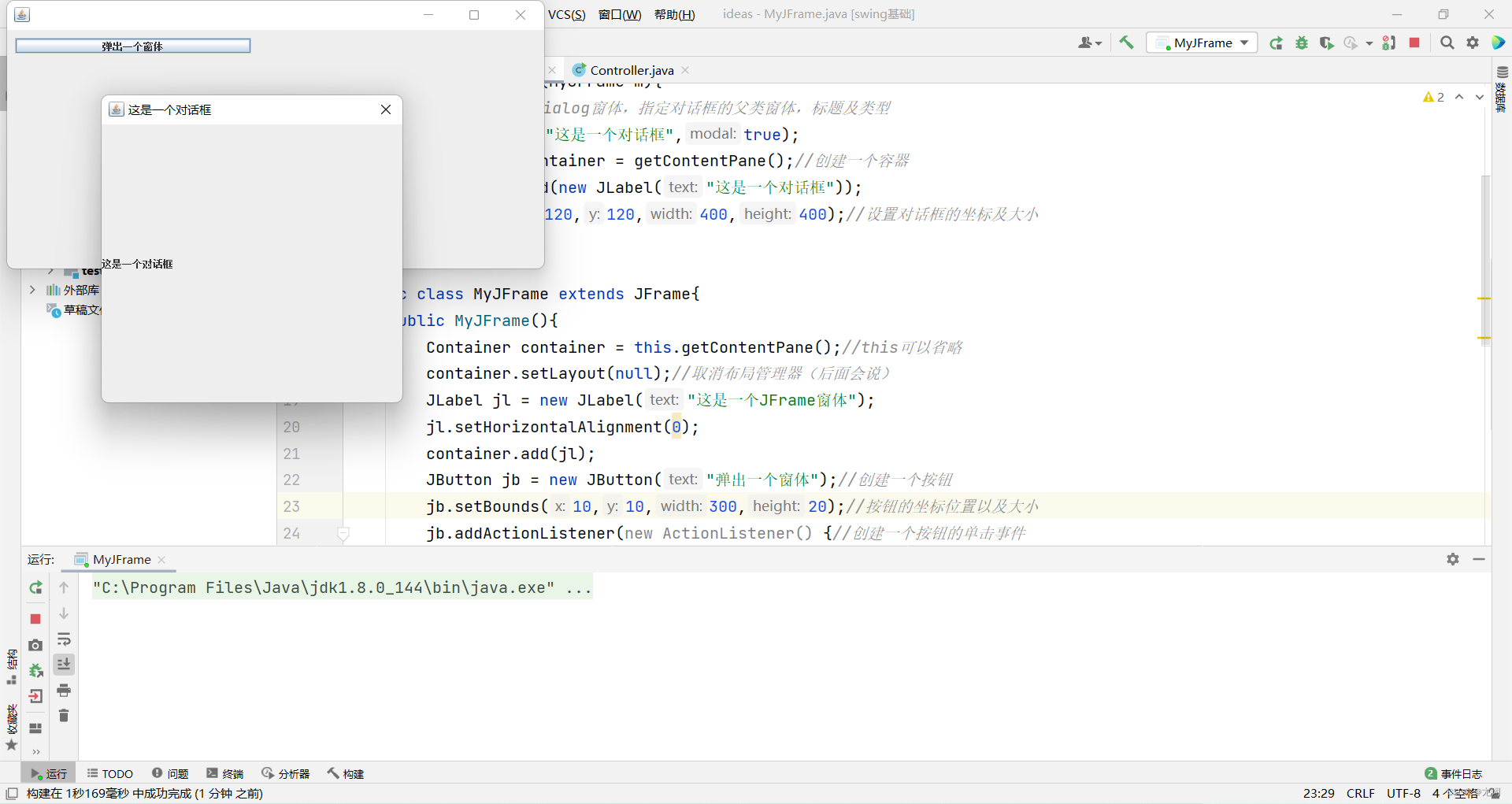1512x804 pixels.
Task: Print the console output
Action: [64, 691]
